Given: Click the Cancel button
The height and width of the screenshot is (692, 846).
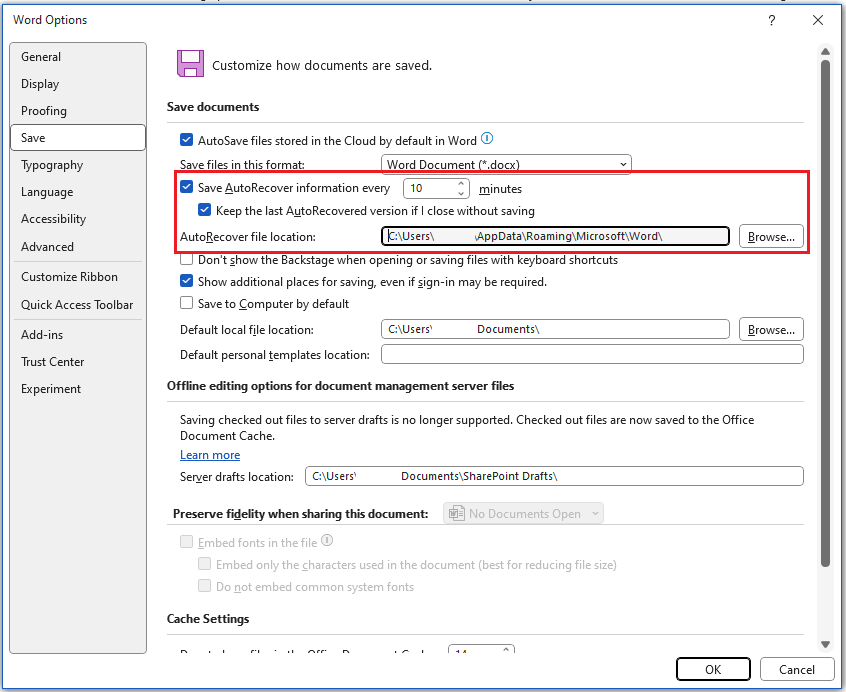Looking at the screenshot, I should tap(796, 669).
